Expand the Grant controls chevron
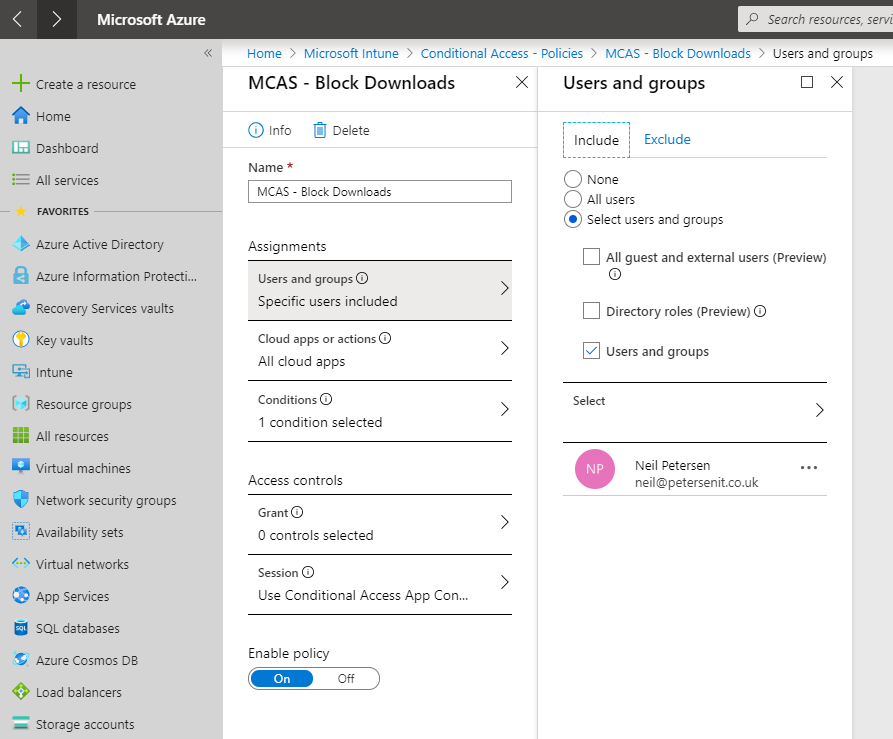Screen dimensions: 893x739 [x=505, y=522]
